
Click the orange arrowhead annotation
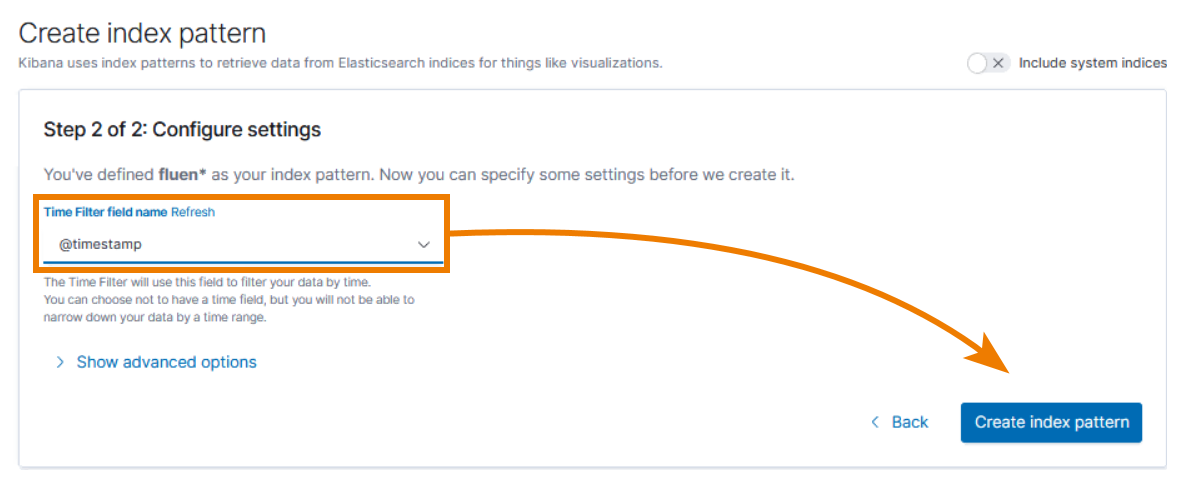click(x=996, y=352)
